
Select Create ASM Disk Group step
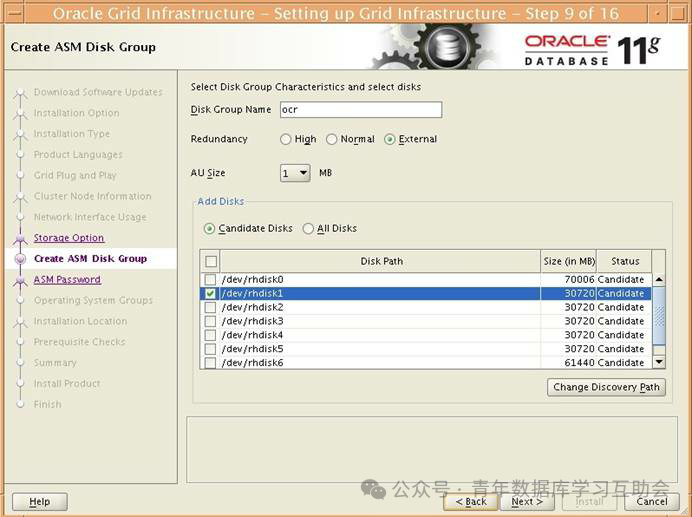90,259
